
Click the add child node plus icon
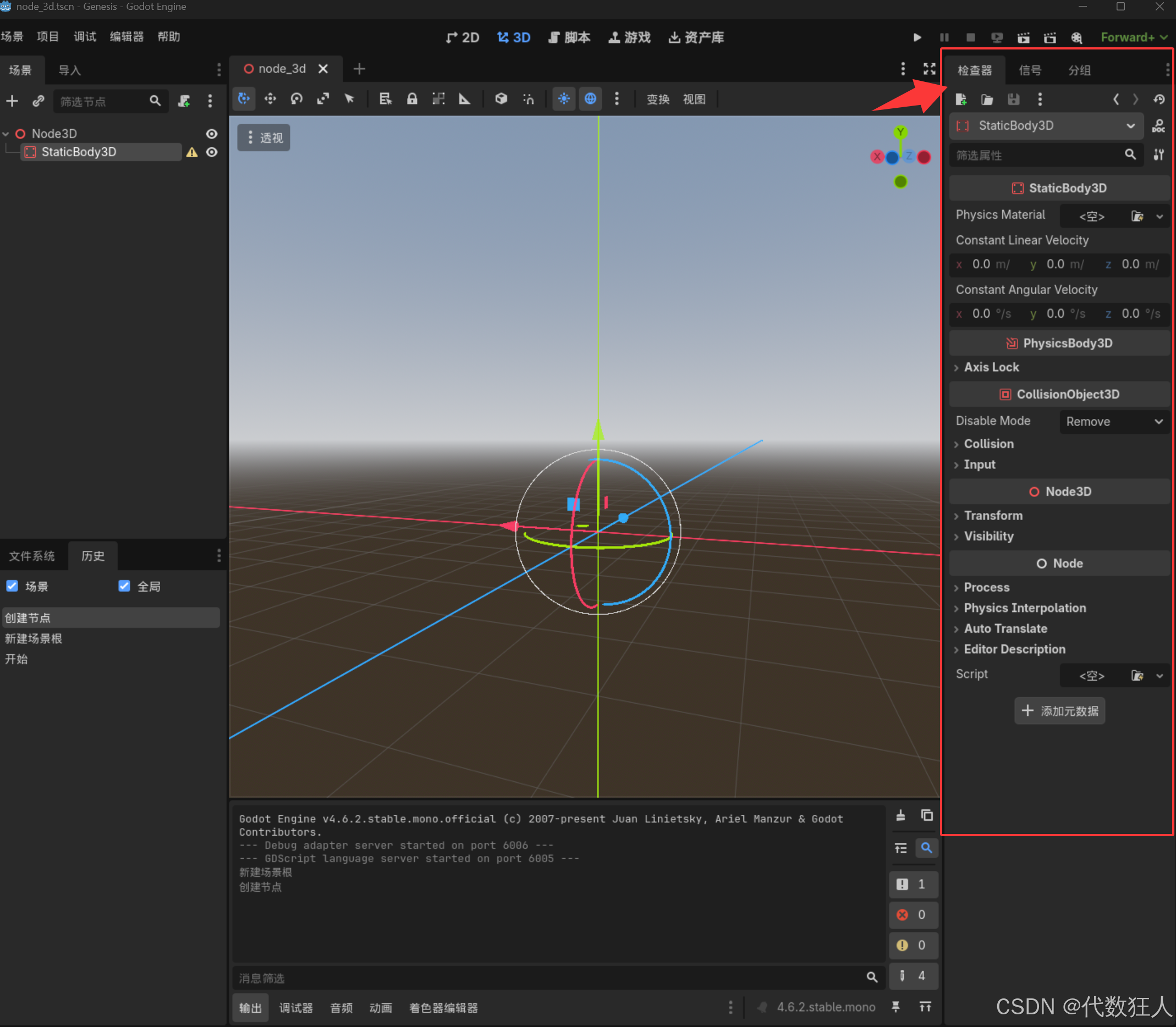pos(12,102)
